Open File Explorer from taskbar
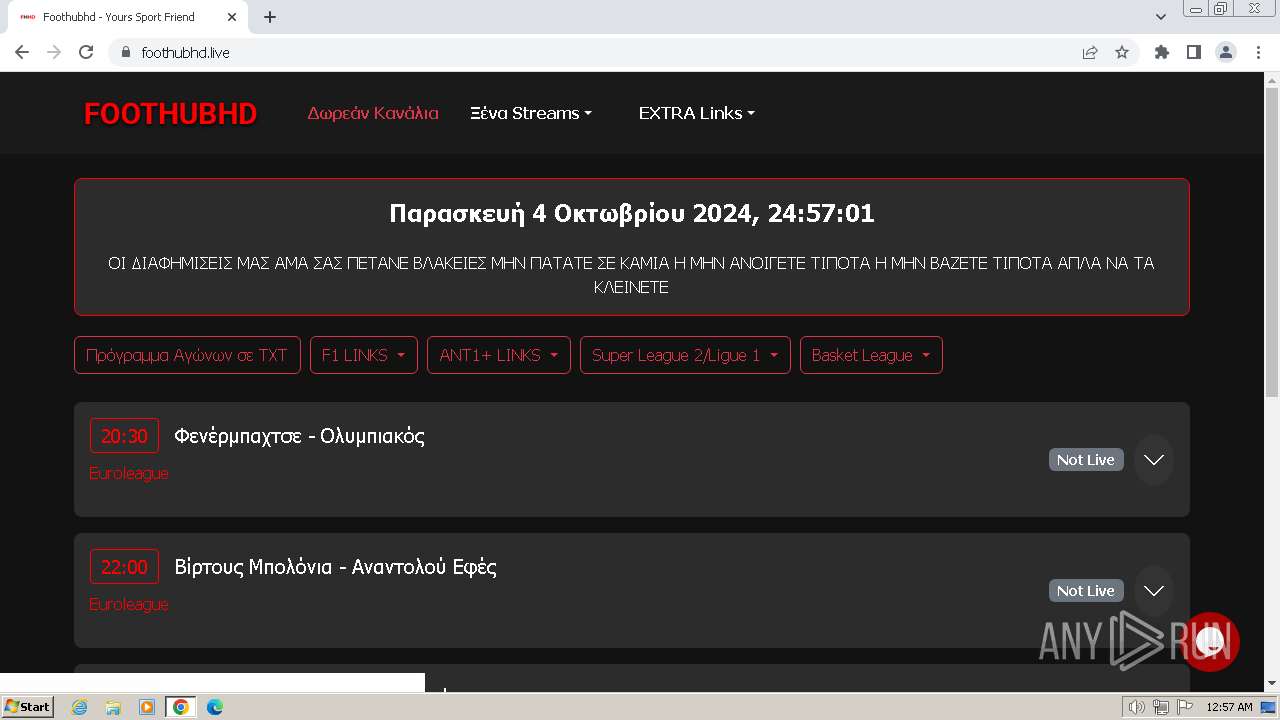The height and width of the screenshot is (720, 1280). (x=113, y=707)
